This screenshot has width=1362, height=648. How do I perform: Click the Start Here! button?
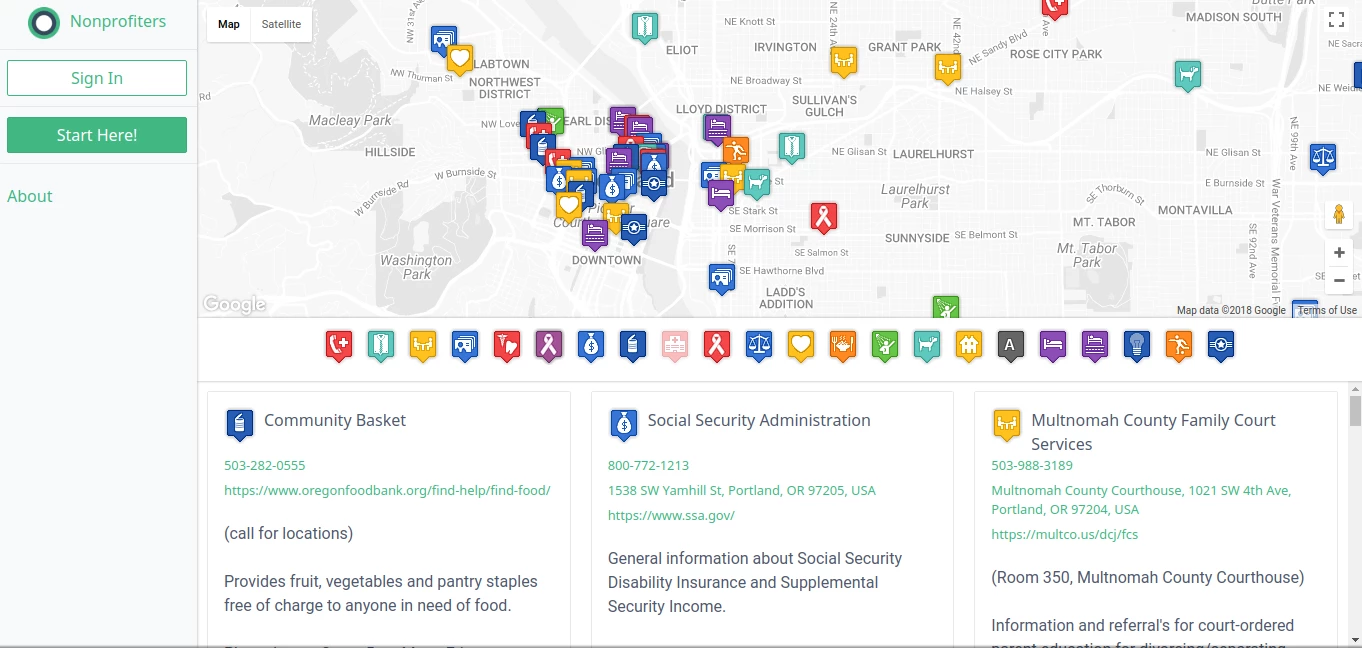97,135
